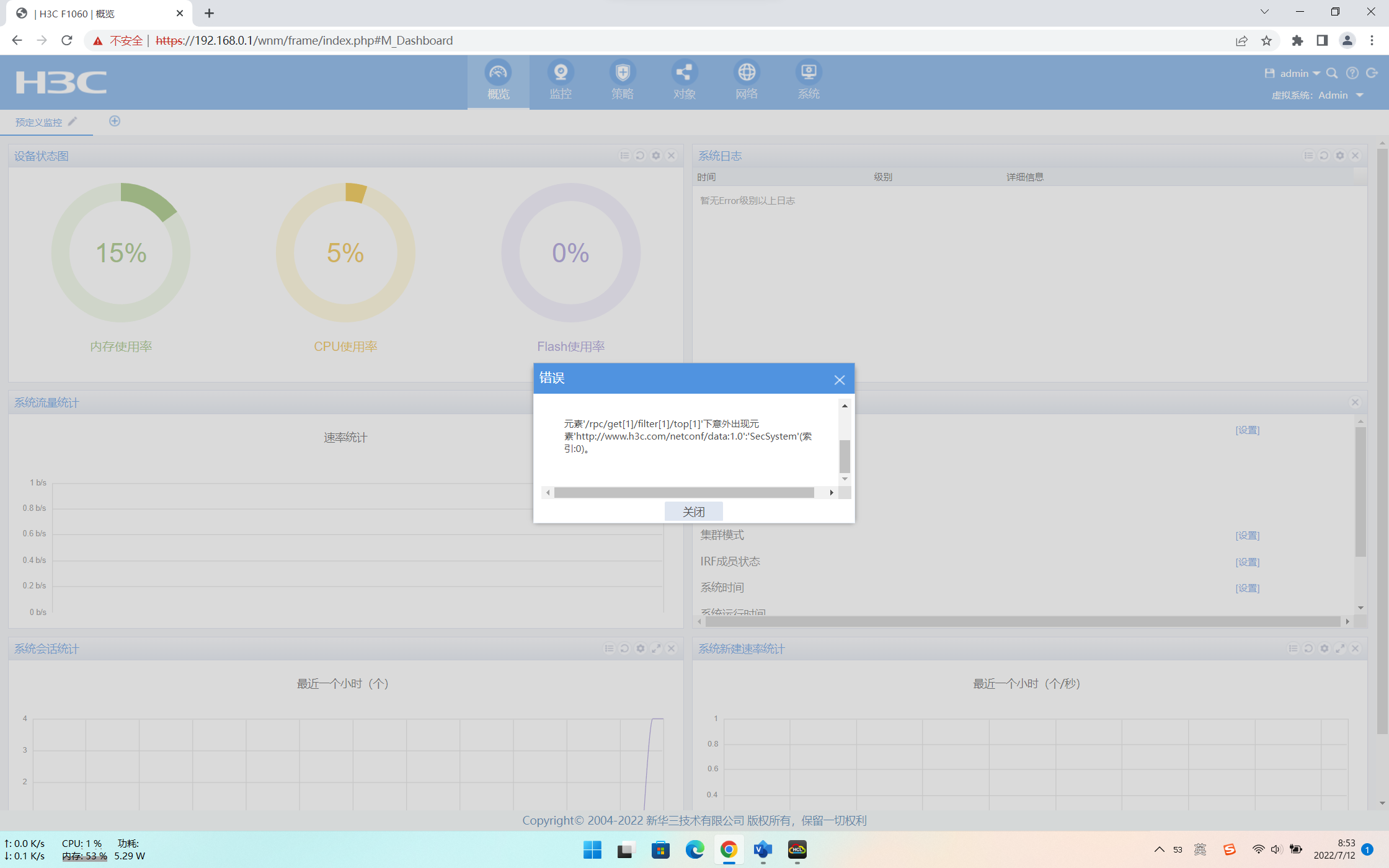Open settings gear on 设备状态图 panel

click(655, 156)
